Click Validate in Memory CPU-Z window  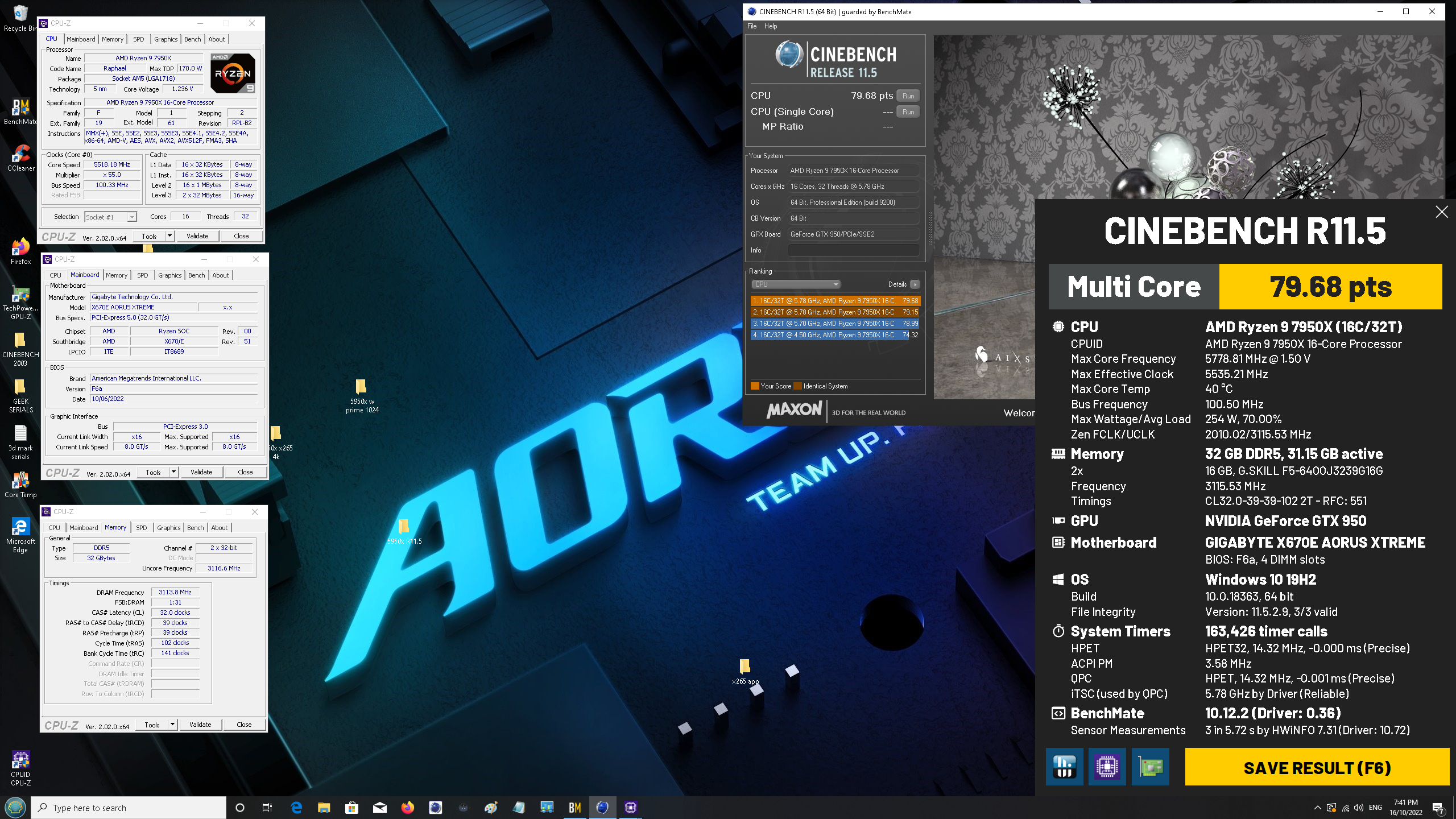[x=200, y=725]
